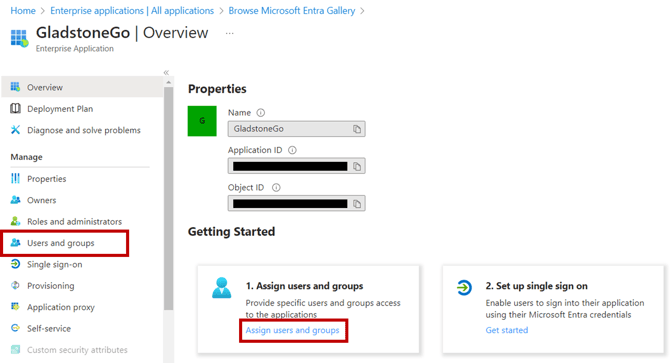Show info tooltip for Name
Screen dimensions: 670x363
click(261, 113)
